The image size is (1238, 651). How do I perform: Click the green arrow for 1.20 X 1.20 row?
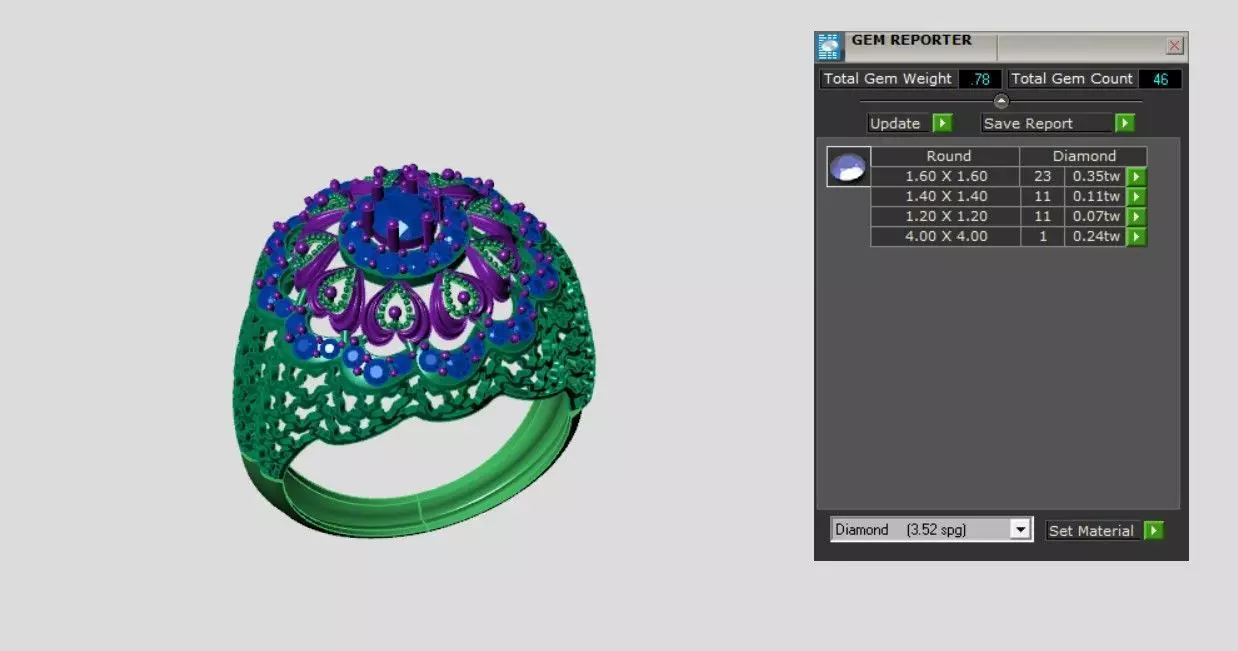[x=1136, y=217]
